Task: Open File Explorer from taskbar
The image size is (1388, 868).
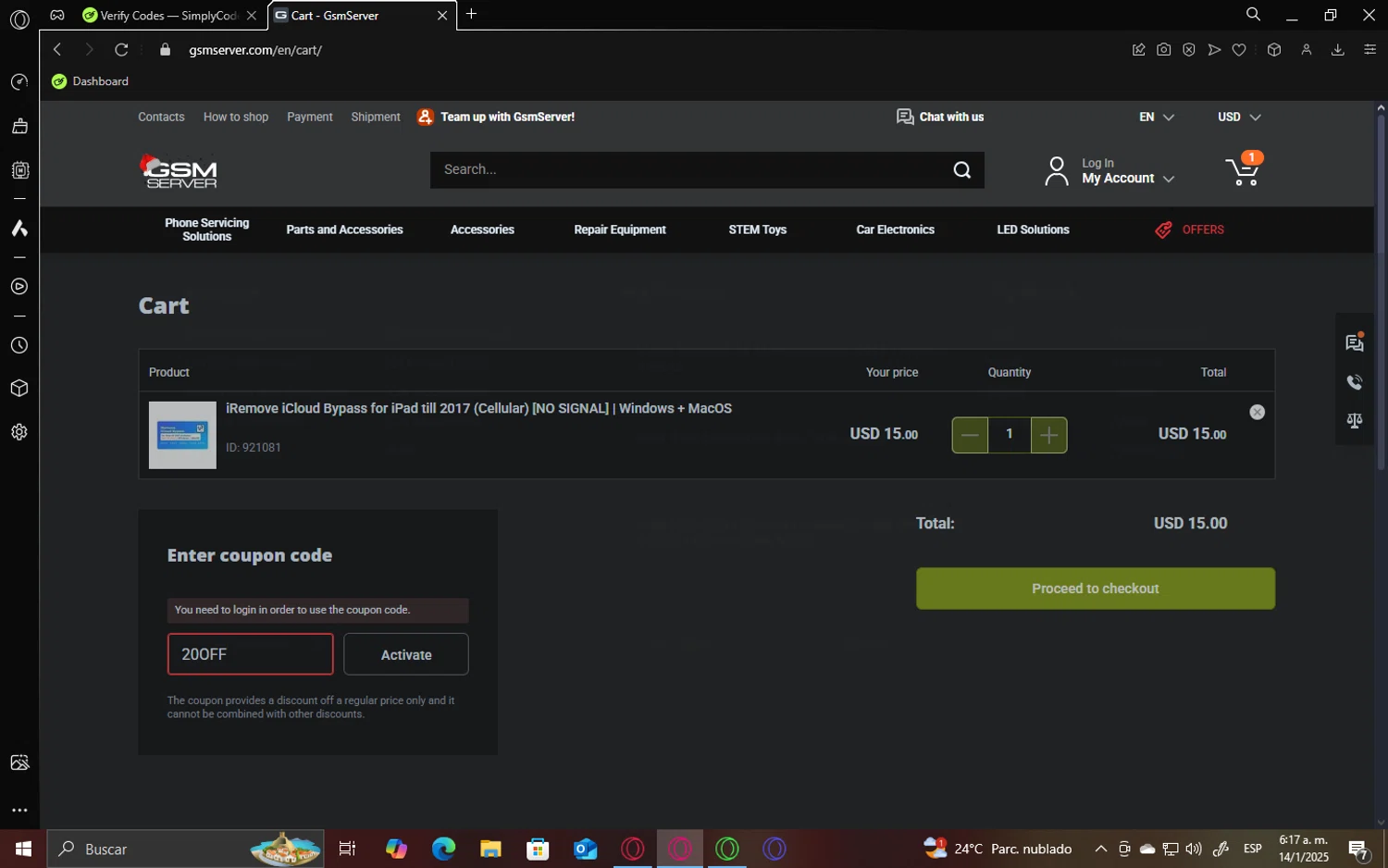Action: (490, 849)
